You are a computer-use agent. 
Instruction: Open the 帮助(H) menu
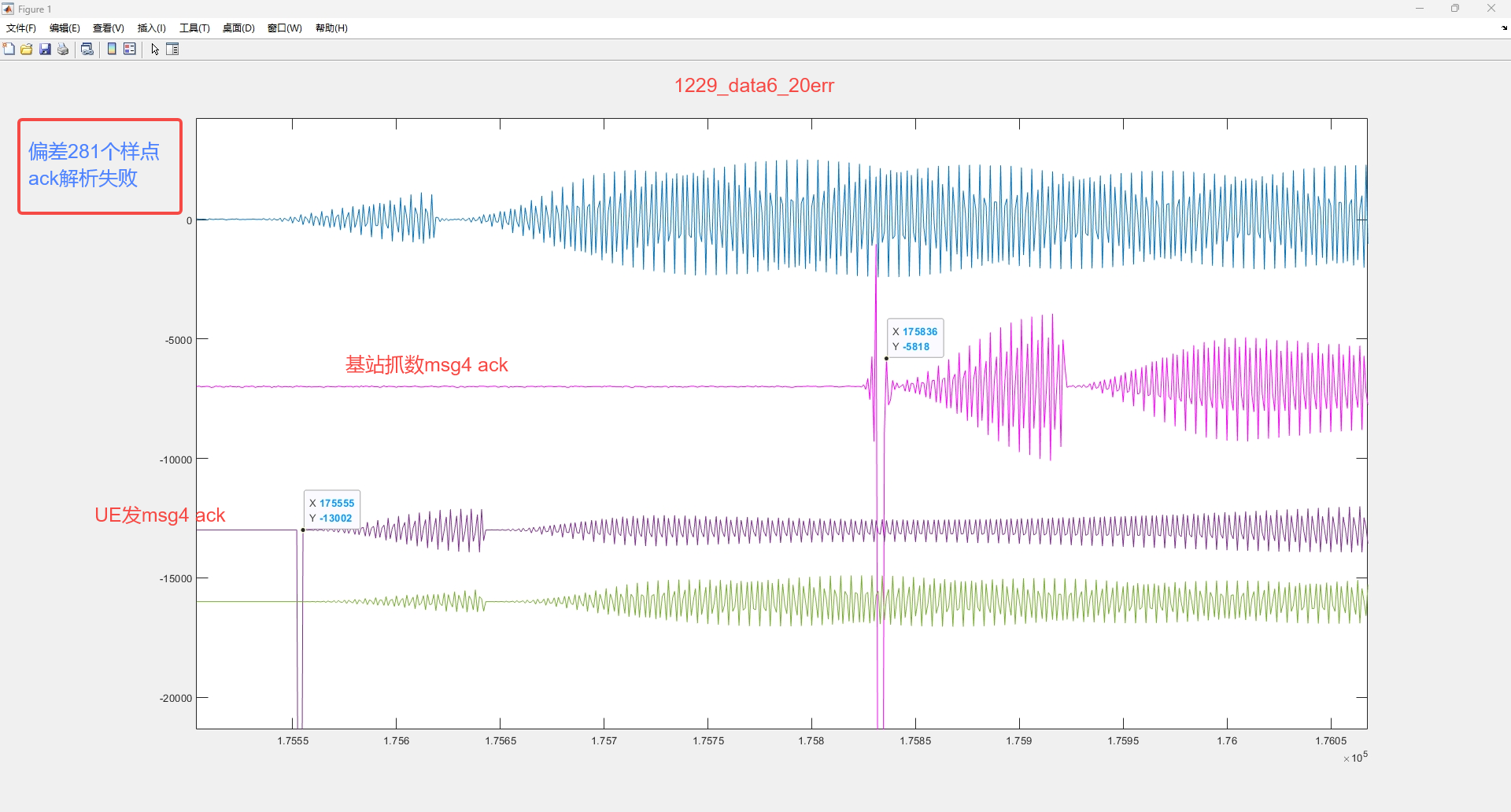pos(331,28)
